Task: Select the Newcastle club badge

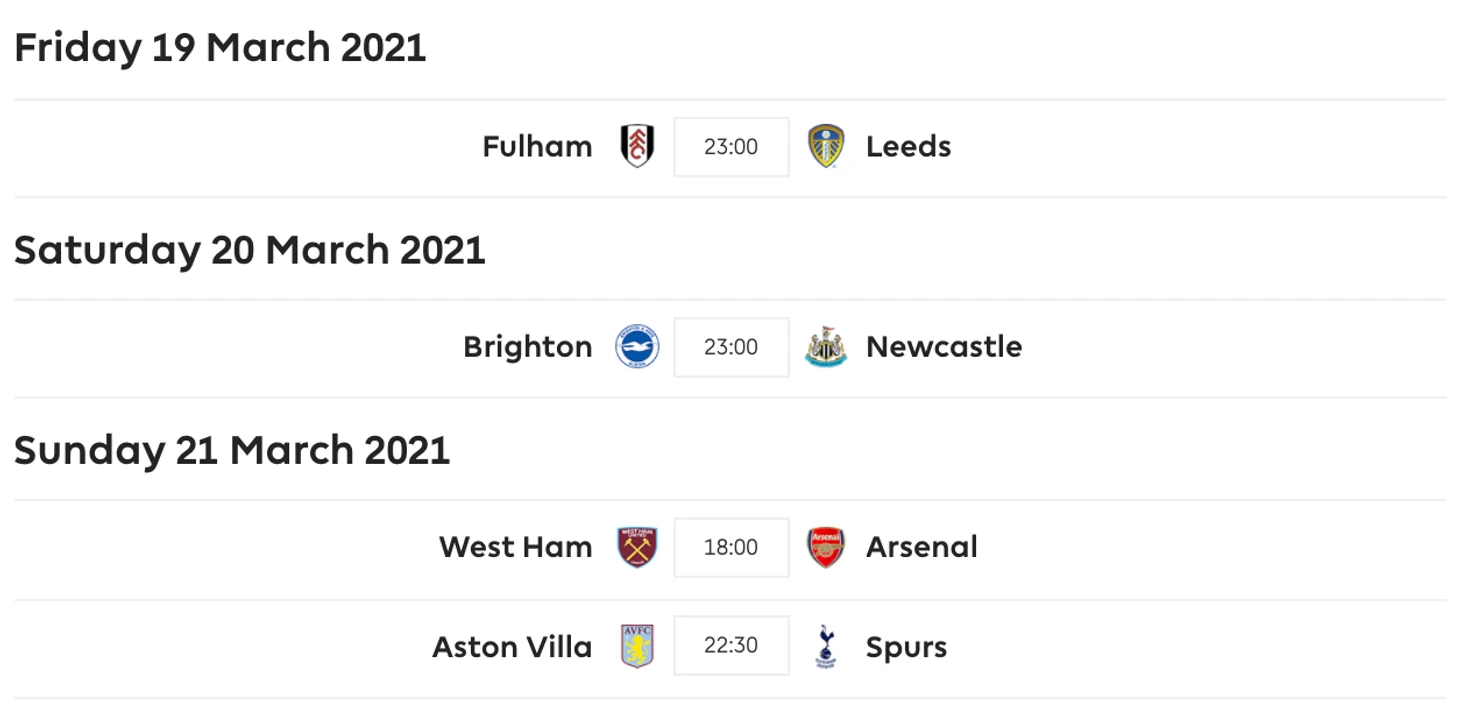Action: coord(826,347)
